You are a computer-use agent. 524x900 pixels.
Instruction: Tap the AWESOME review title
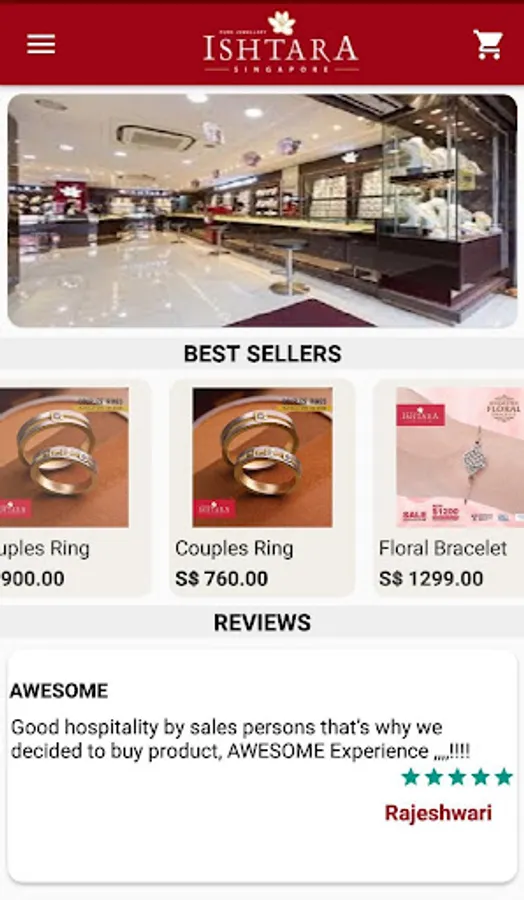tap(59, 690)
